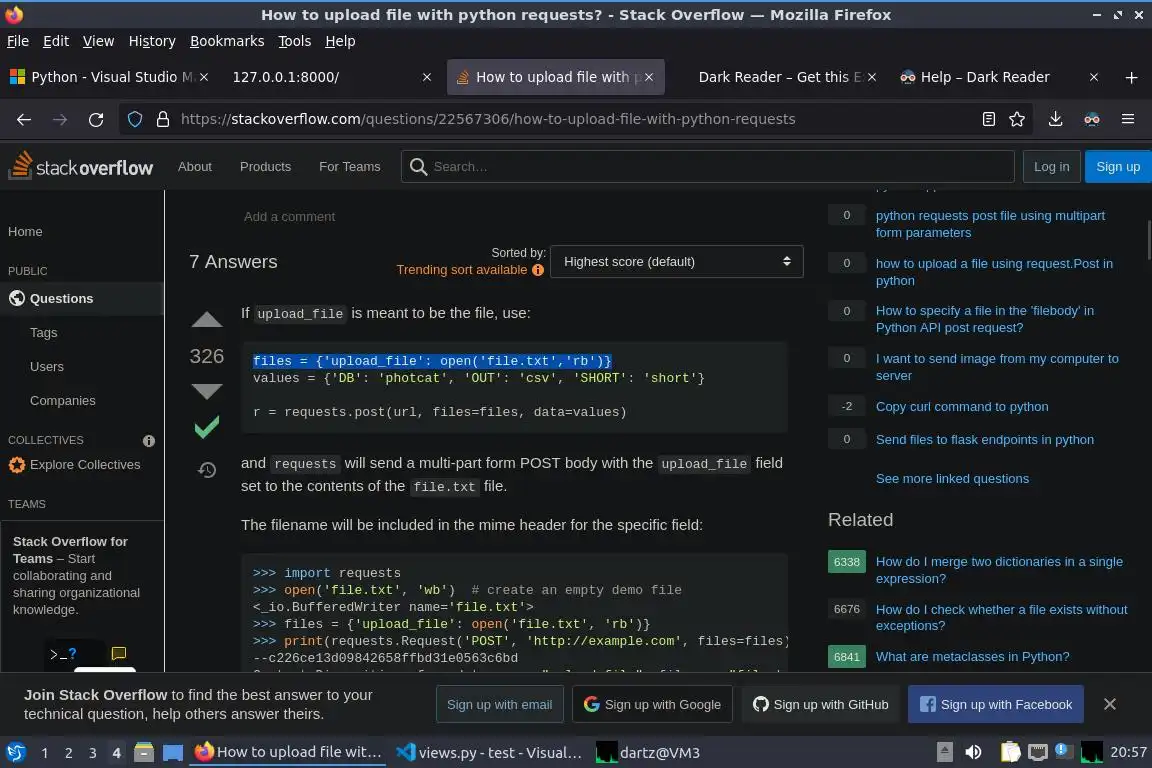Downvote the answer with down arrow

point(206,391)
